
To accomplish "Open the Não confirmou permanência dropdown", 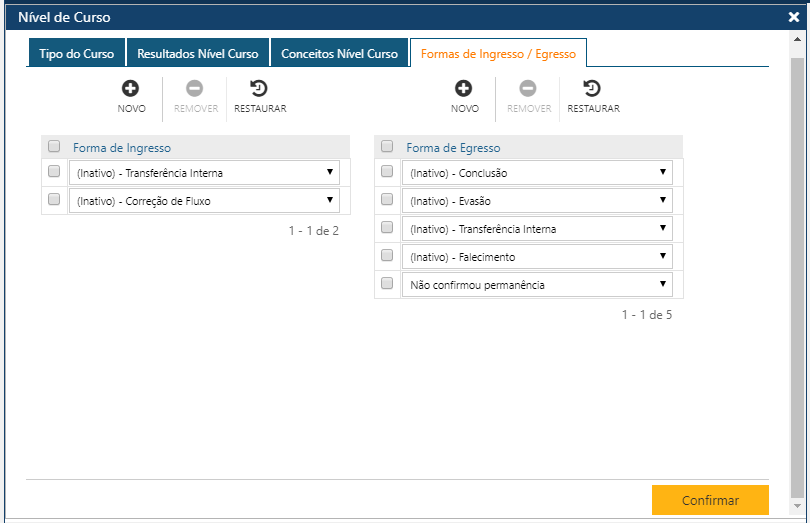I will (537, 285).
